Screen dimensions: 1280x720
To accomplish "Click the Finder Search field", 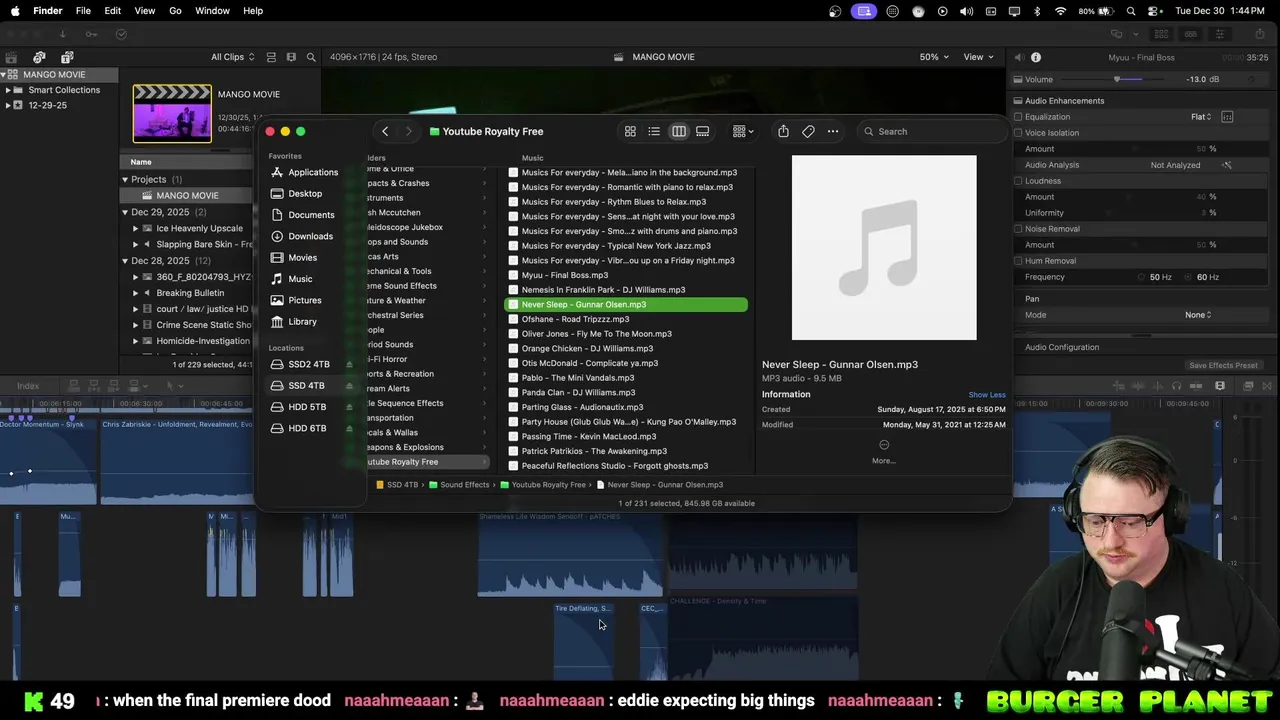I will click(930, 131).
